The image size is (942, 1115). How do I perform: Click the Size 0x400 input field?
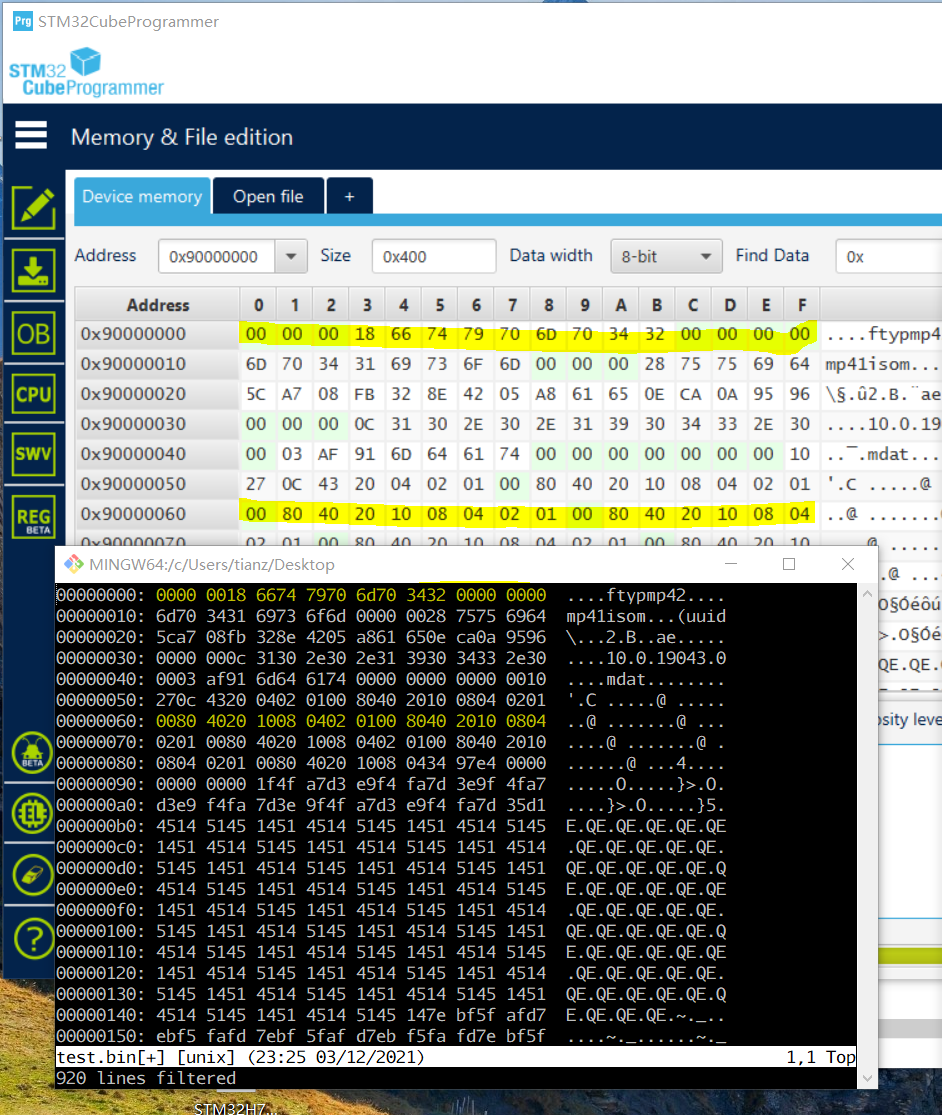(433, 256)
